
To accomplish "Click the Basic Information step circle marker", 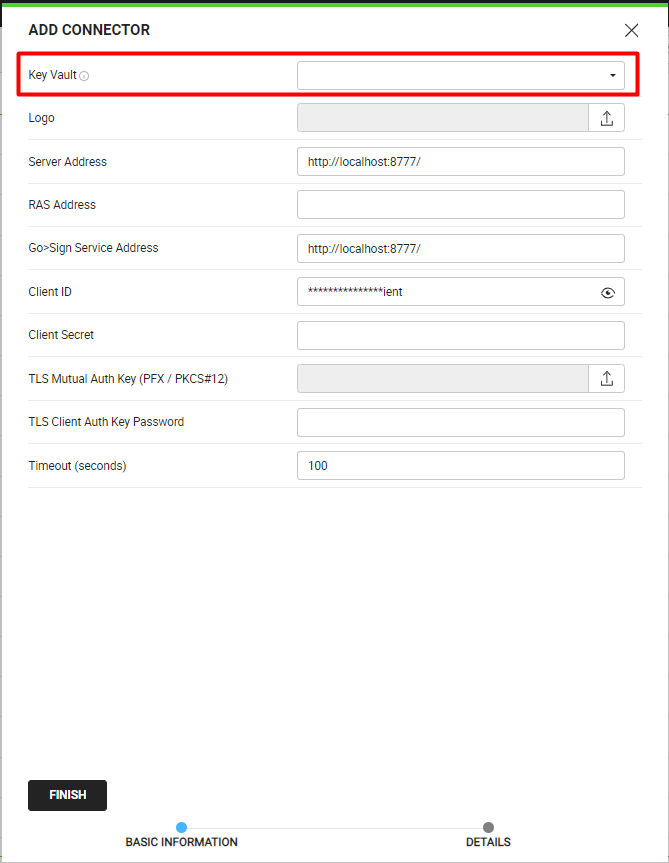I will (182, 827).
